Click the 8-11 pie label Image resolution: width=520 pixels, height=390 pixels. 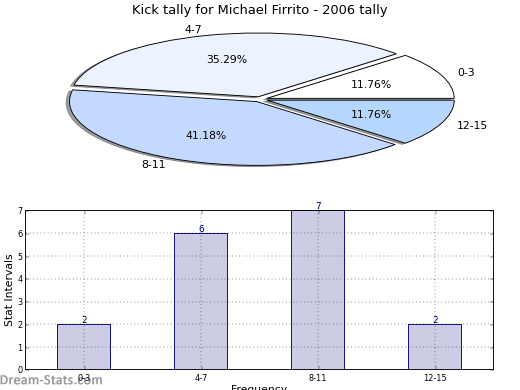154,164
